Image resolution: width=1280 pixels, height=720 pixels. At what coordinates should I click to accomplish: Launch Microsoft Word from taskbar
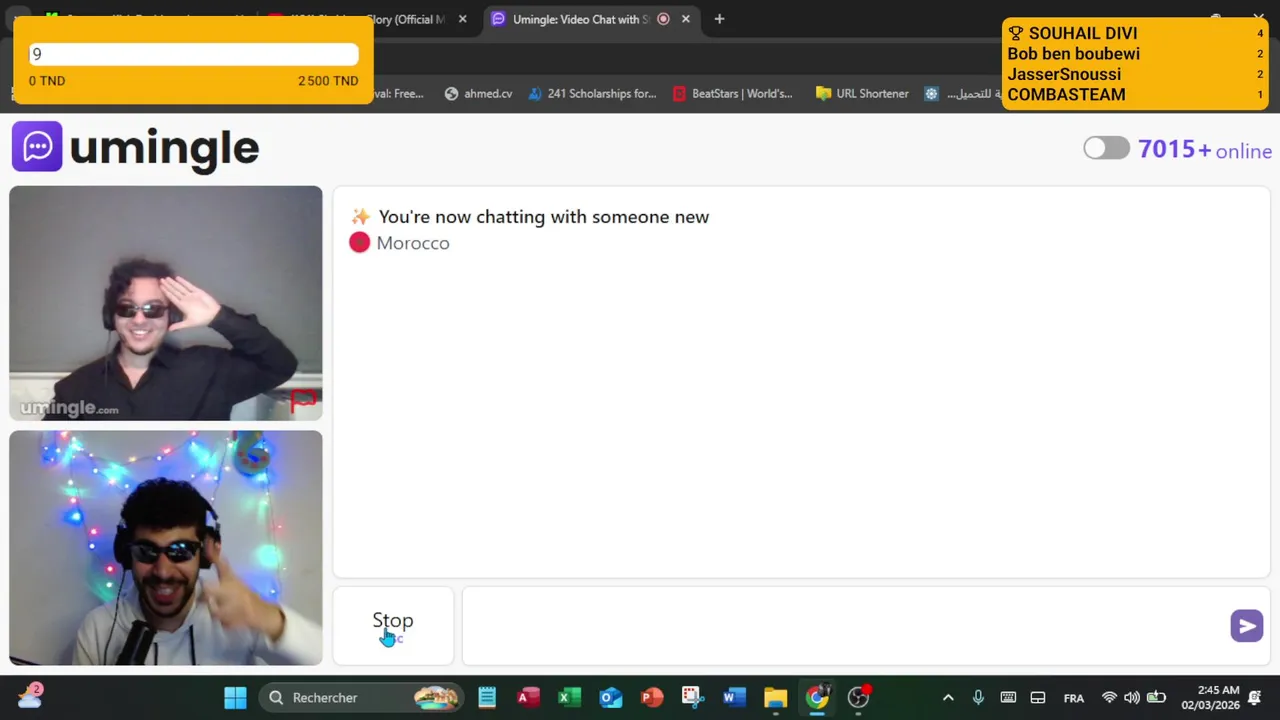point(734,698)
